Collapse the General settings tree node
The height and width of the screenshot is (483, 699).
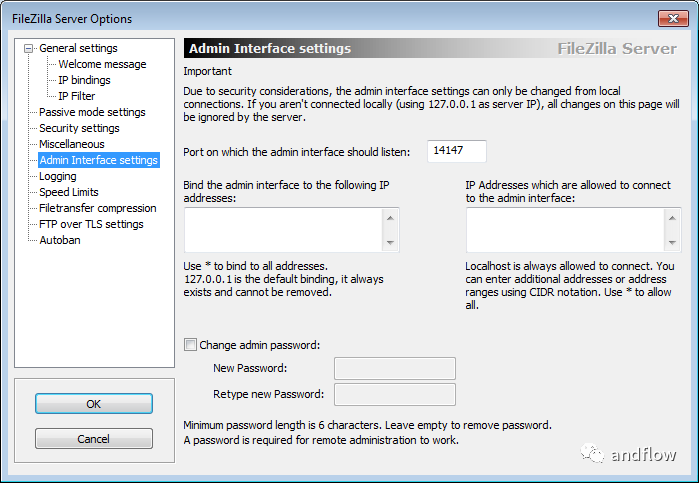click(x=29, y=48)
